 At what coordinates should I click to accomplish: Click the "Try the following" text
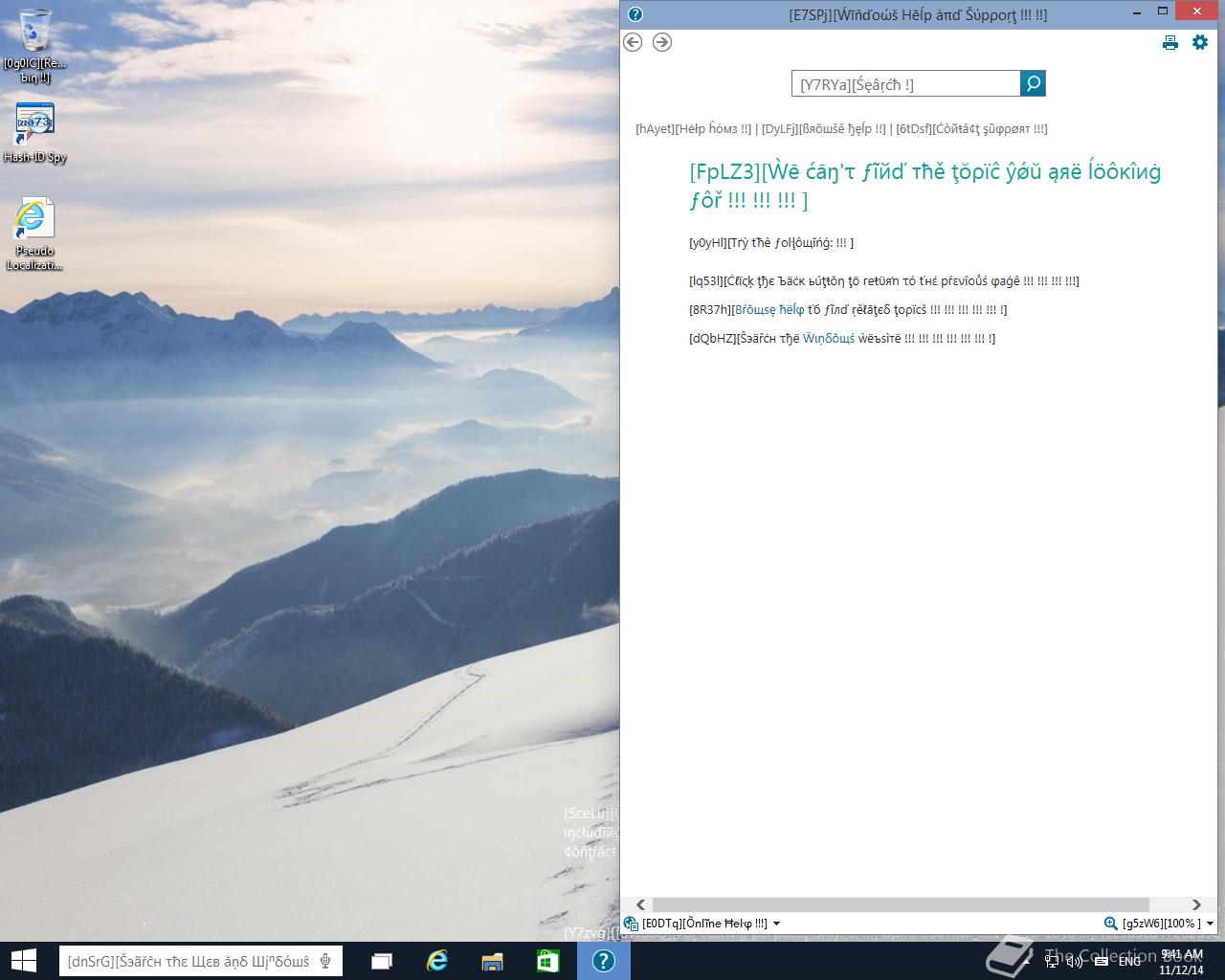pyautogui.click(x=771, y=243)
